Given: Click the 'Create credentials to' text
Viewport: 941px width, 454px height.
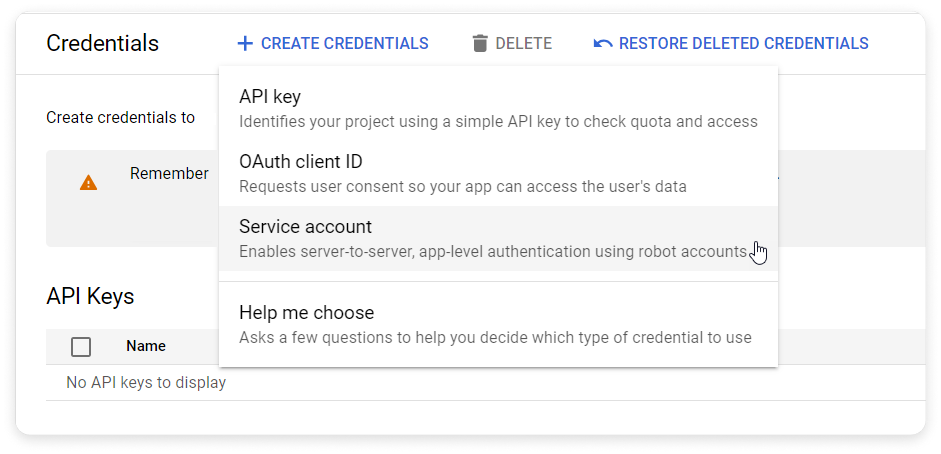Looking at the screenshot, I should (x=121, y=118).
